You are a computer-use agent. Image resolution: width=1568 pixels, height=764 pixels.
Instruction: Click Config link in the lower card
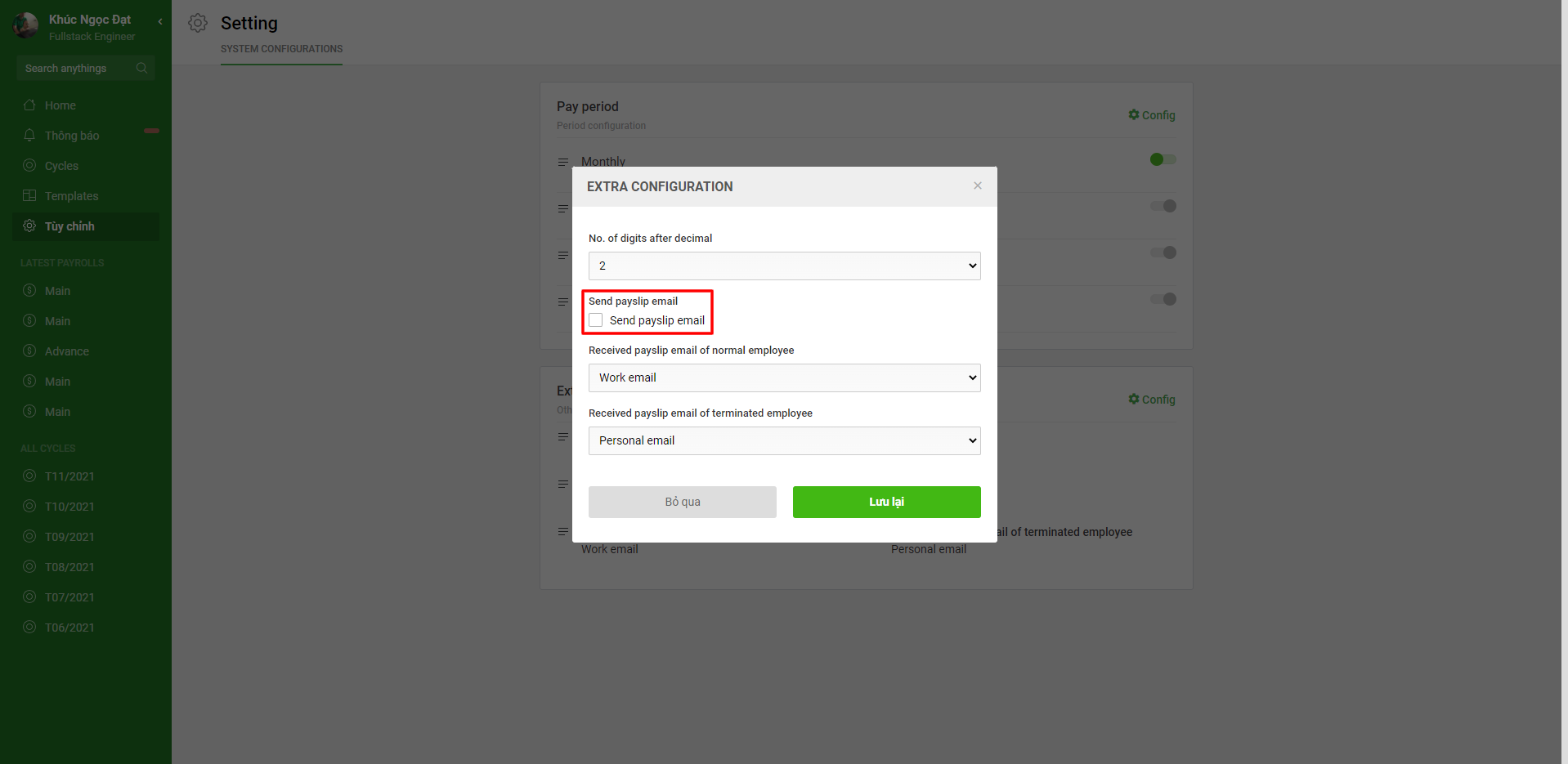pyautogui.click(x=1152, y=400)
